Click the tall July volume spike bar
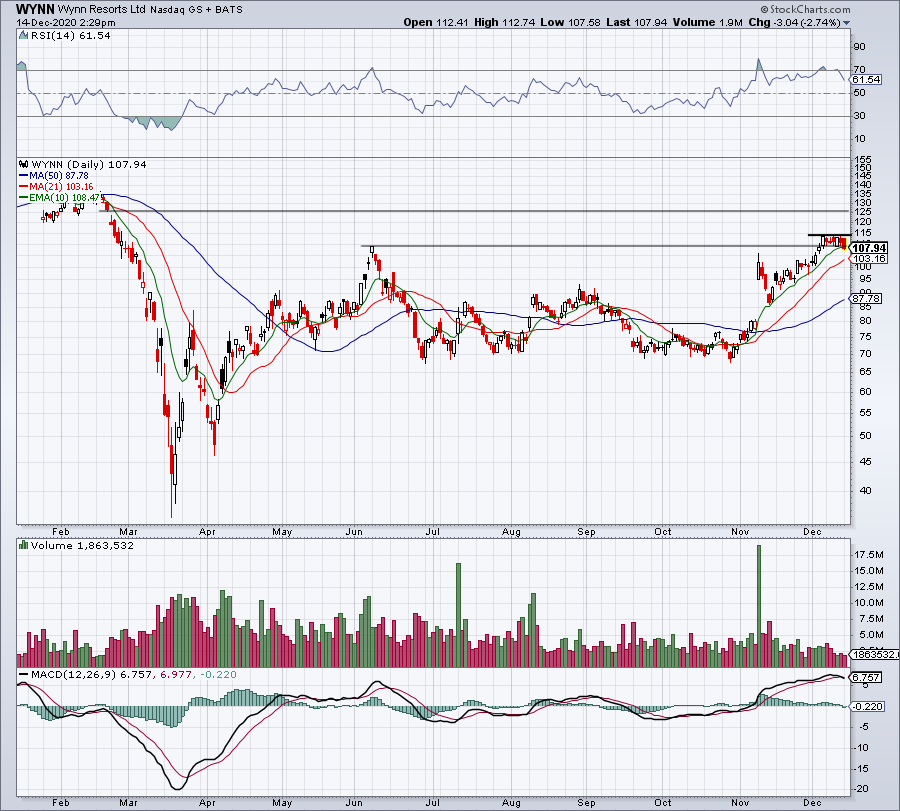 (x=459, y=615)
